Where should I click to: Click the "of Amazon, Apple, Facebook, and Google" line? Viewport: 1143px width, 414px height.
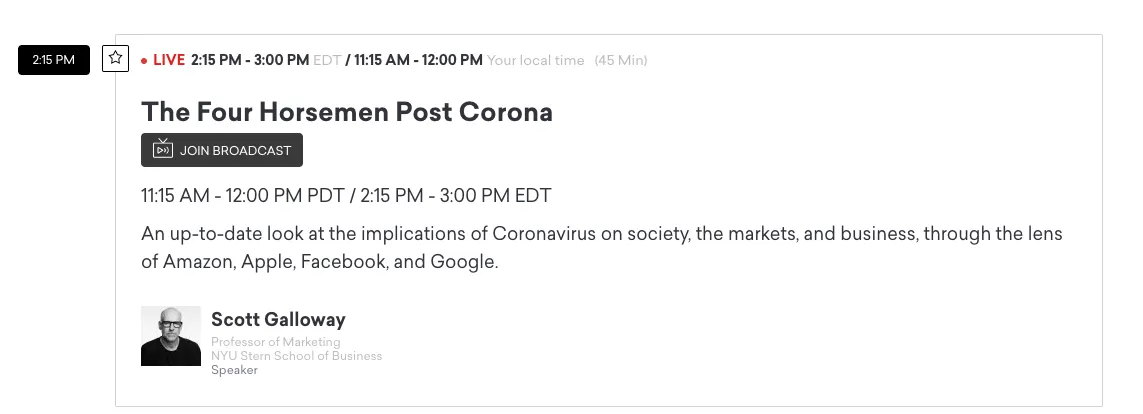click(x=319, y=262)
